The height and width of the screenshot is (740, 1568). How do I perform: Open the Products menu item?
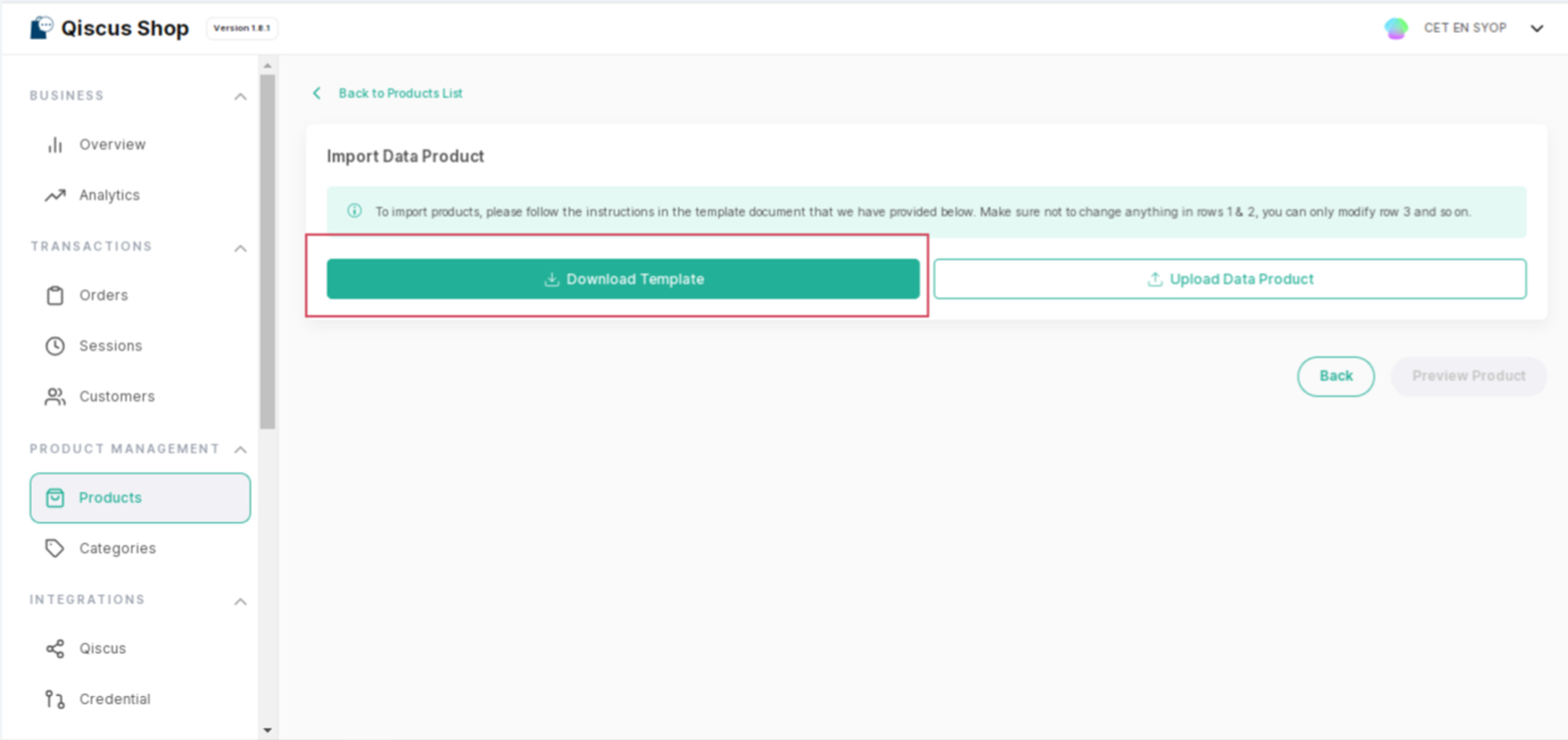coord(140,498)
